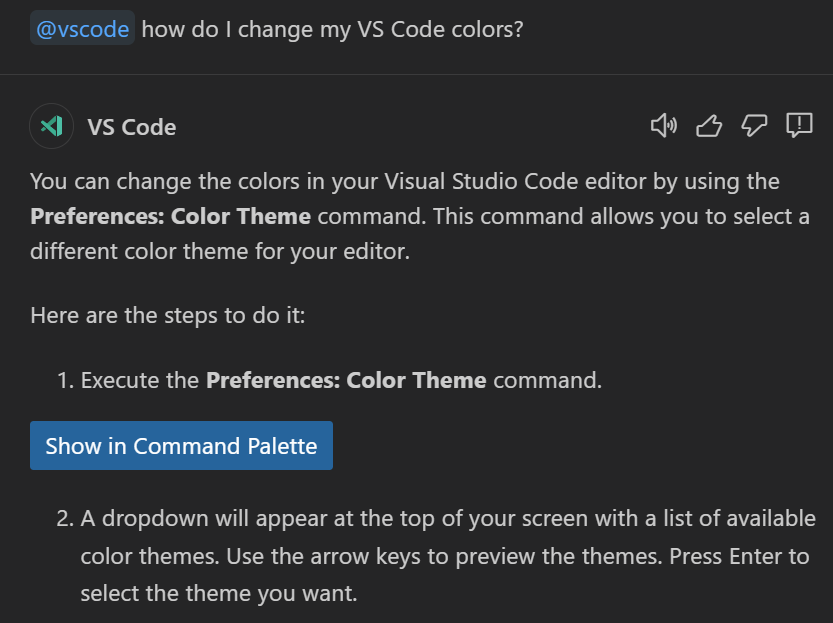
Task: Click bold Preferences: Color Theme in step 1
Action: click(x=346, y=380)
